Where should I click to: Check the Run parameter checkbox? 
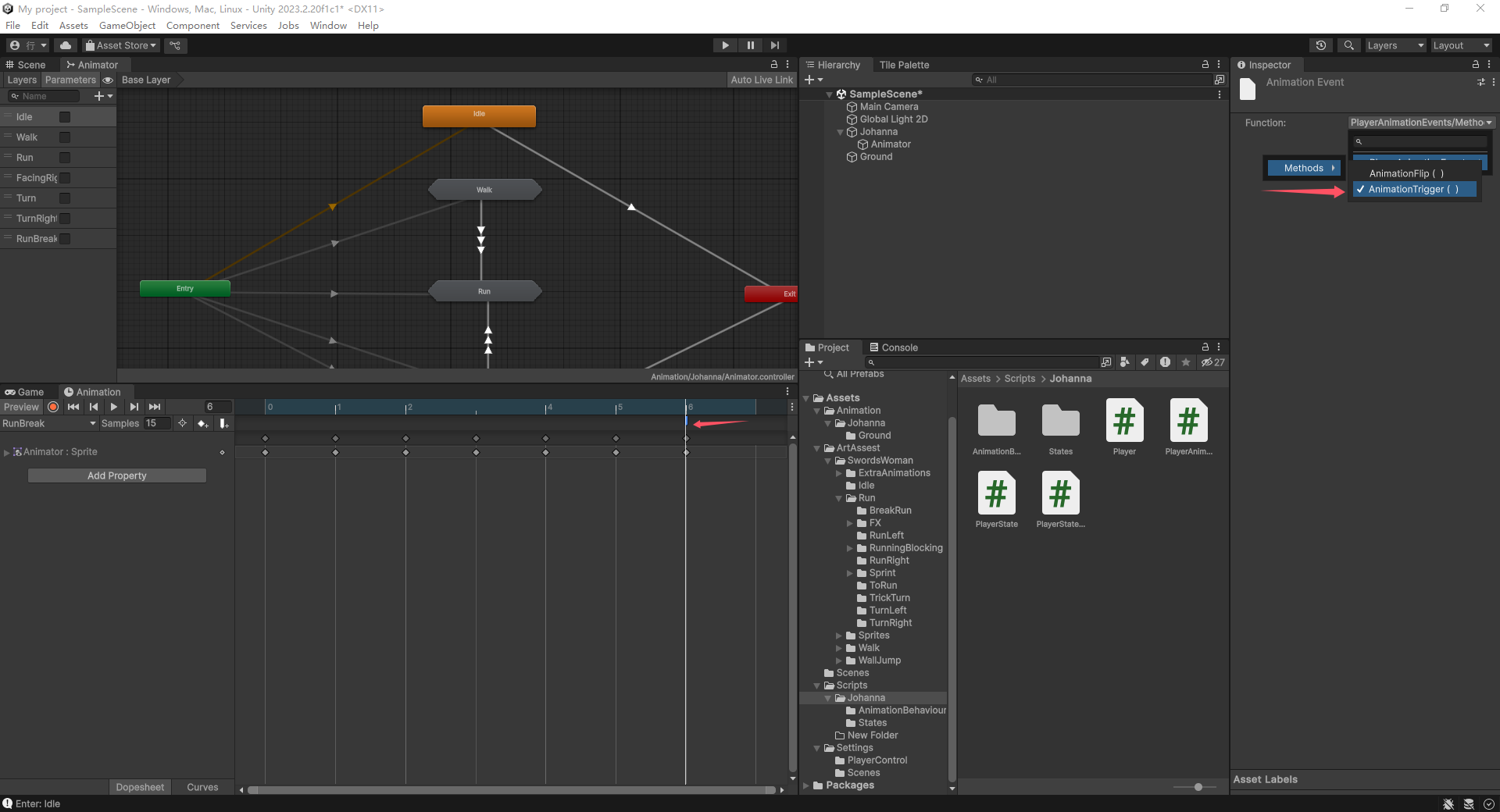(x=65, y=158)
